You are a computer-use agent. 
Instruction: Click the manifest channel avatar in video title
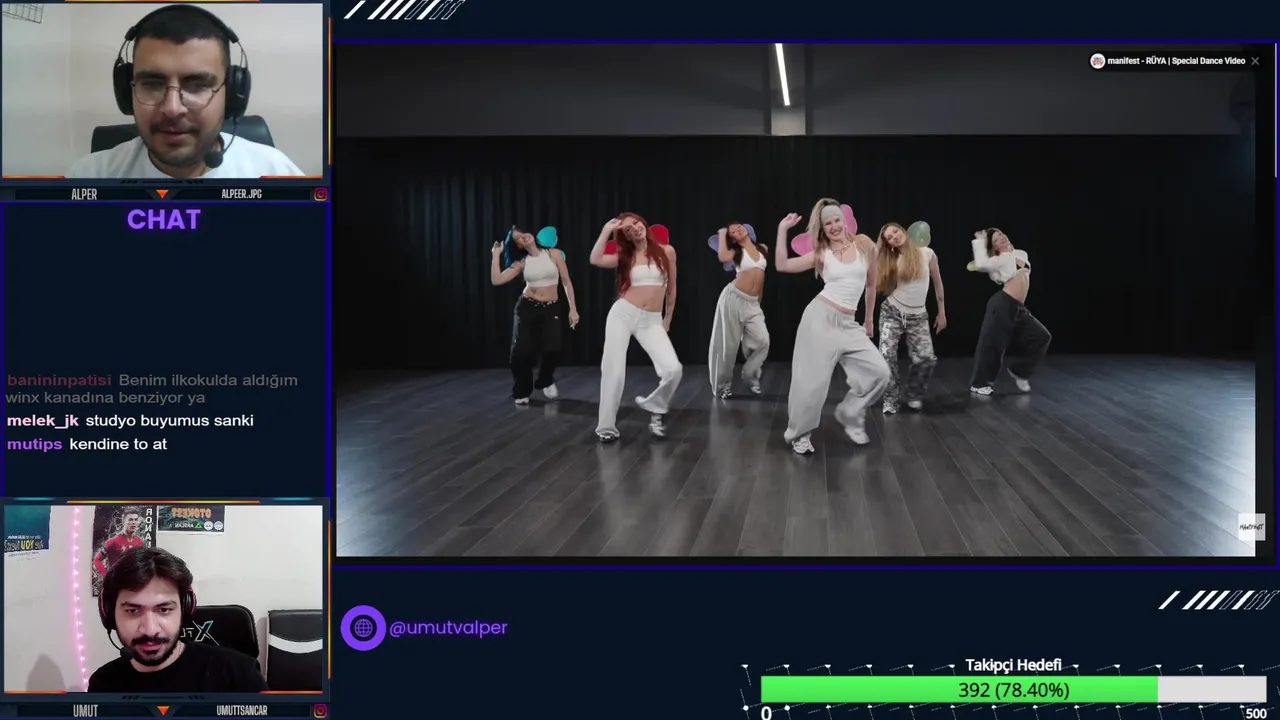point(1097,61)
